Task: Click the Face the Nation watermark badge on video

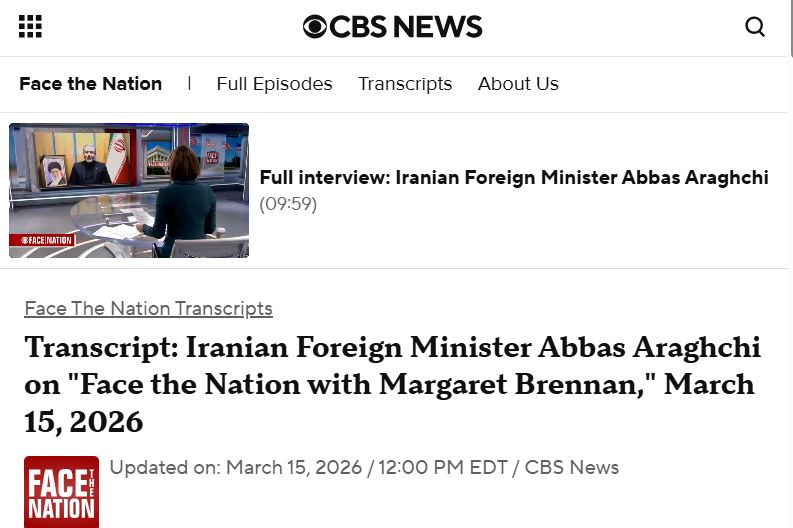Action: coord(42,240)
